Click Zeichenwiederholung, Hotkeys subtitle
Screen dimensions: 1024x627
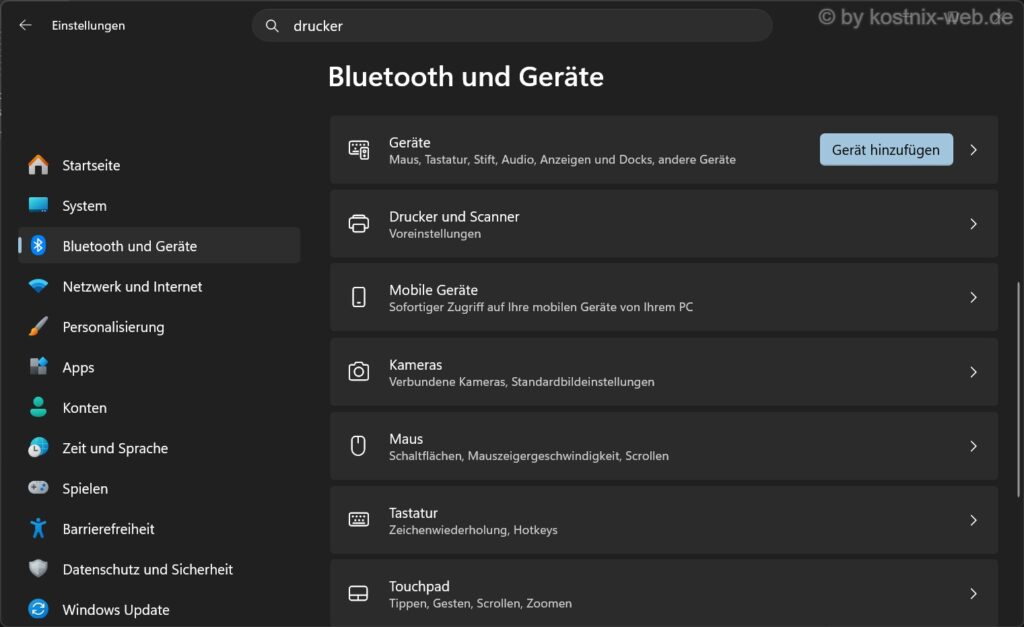[473, 530]
